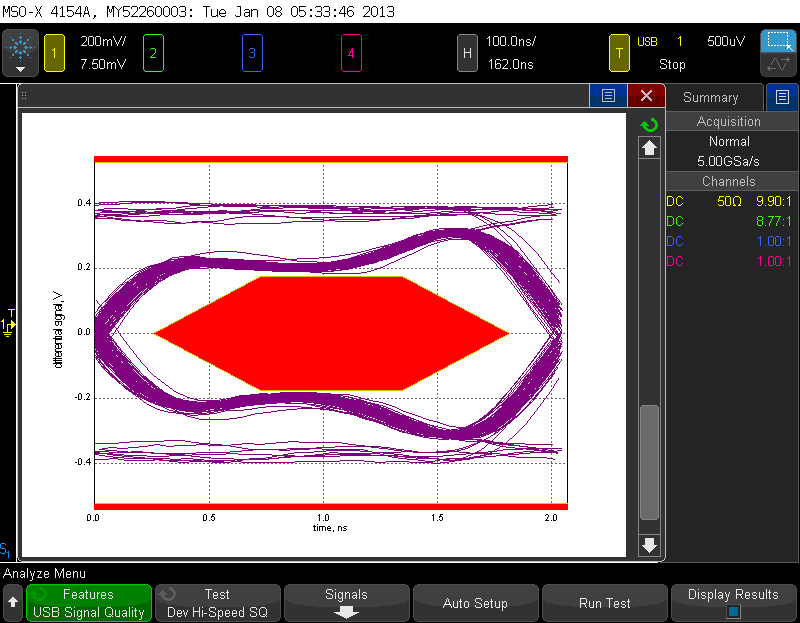
Task: Go back using Analyze Menu up arrow
Action: tap(13, 603)
